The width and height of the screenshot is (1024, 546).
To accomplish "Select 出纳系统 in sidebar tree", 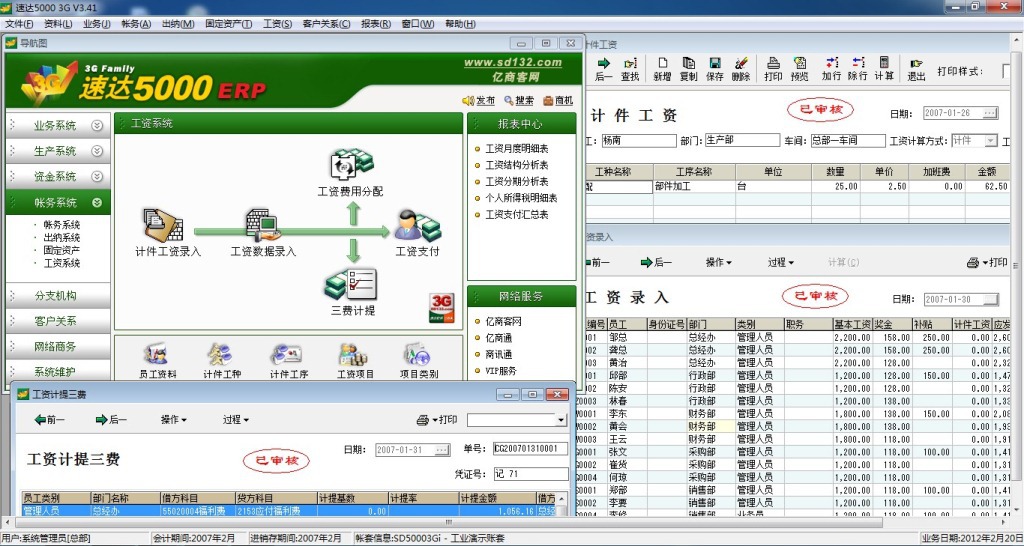I will point(62,238).
